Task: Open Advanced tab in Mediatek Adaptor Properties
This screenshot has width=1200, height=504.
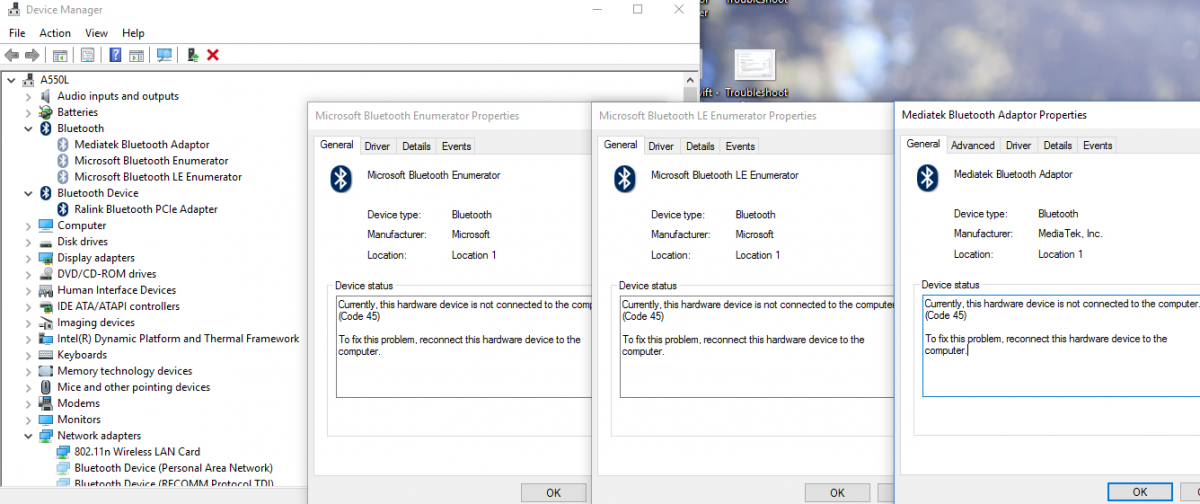Action: [973, 145]
